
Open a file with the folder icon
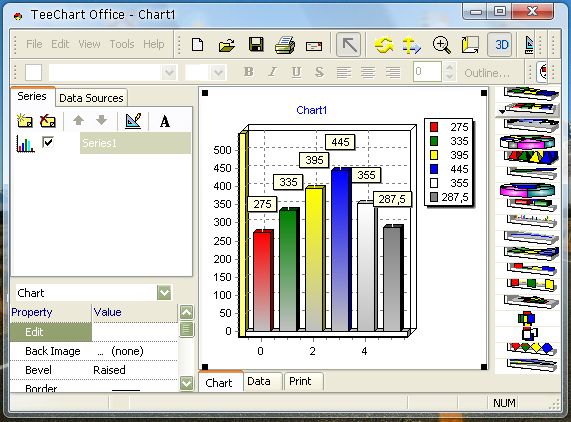coord(227,45)
